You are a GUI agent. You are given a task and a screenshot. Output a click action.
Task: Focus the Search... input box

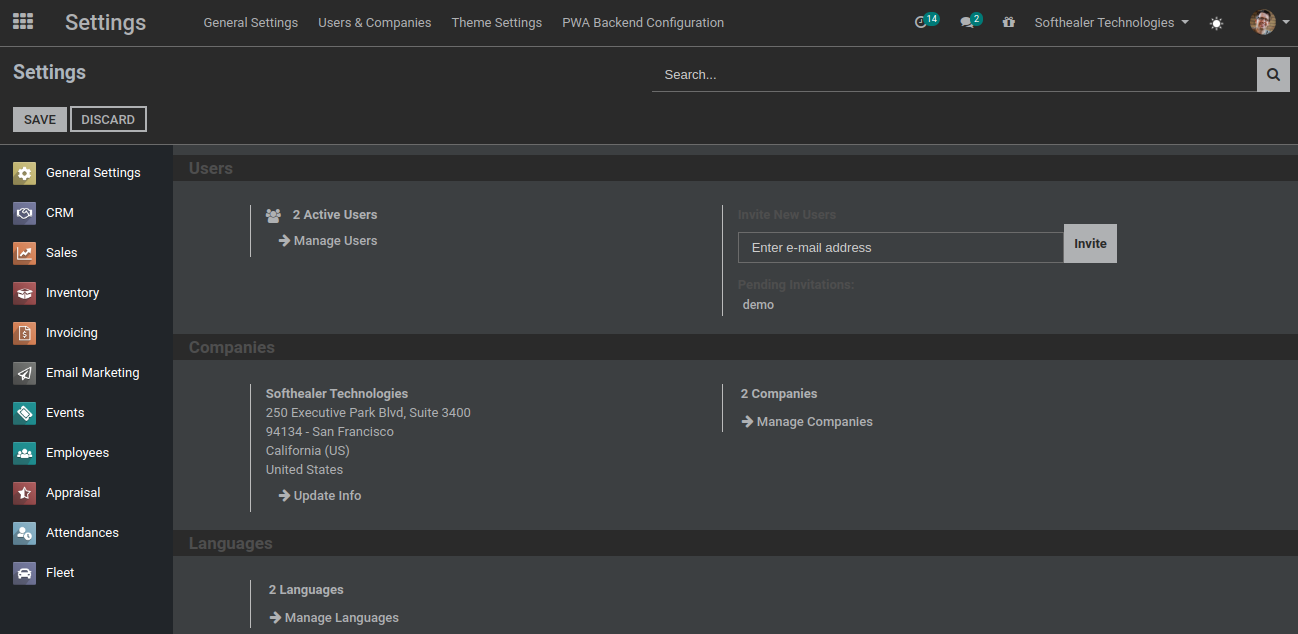coord(954,74)
